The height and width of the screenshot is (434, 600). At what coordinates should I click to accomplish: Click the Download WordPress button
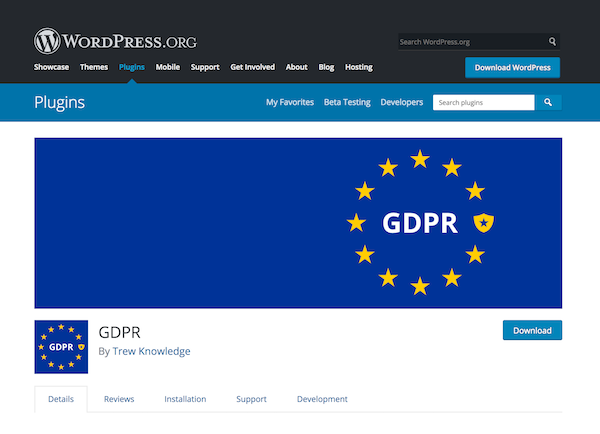(x=512, y=68)
